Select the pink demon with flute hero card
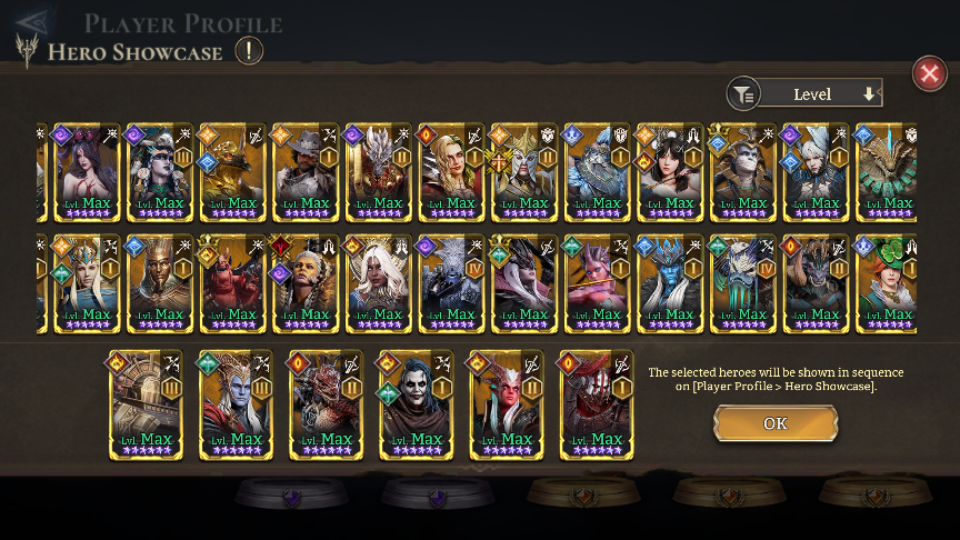The width and height of the screenshot is (960, 540). [597, 285]
